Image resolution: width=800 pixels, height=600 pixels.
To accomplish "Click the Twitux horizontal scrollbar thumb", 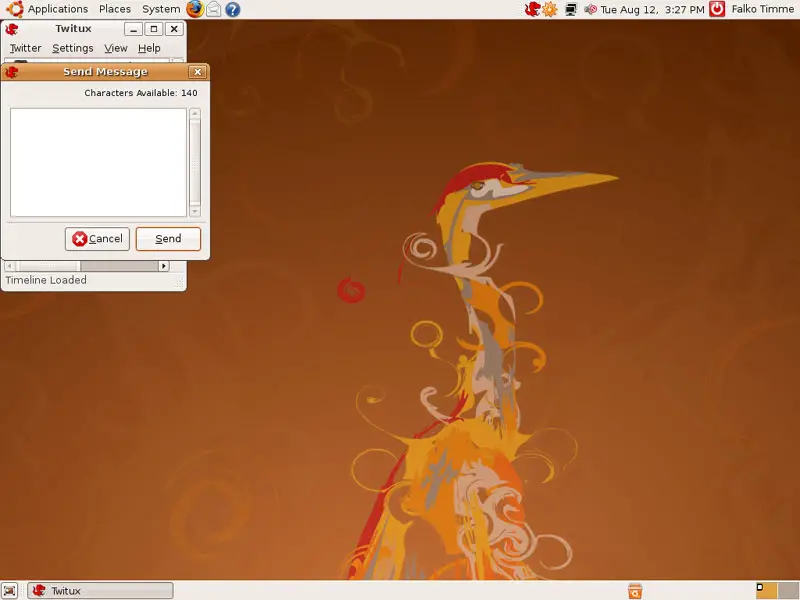I will 47,266.
